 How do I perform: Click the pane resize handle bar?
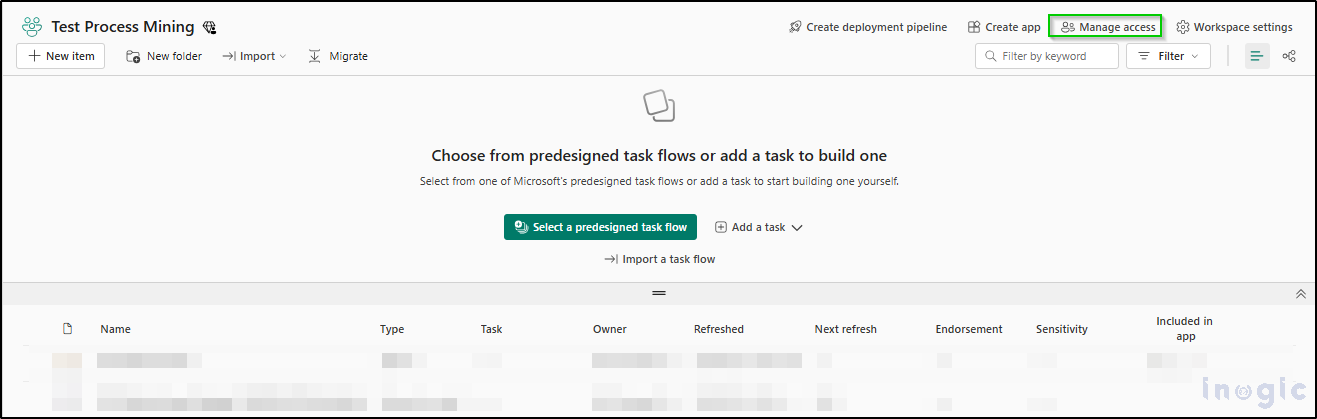[659, 293]
